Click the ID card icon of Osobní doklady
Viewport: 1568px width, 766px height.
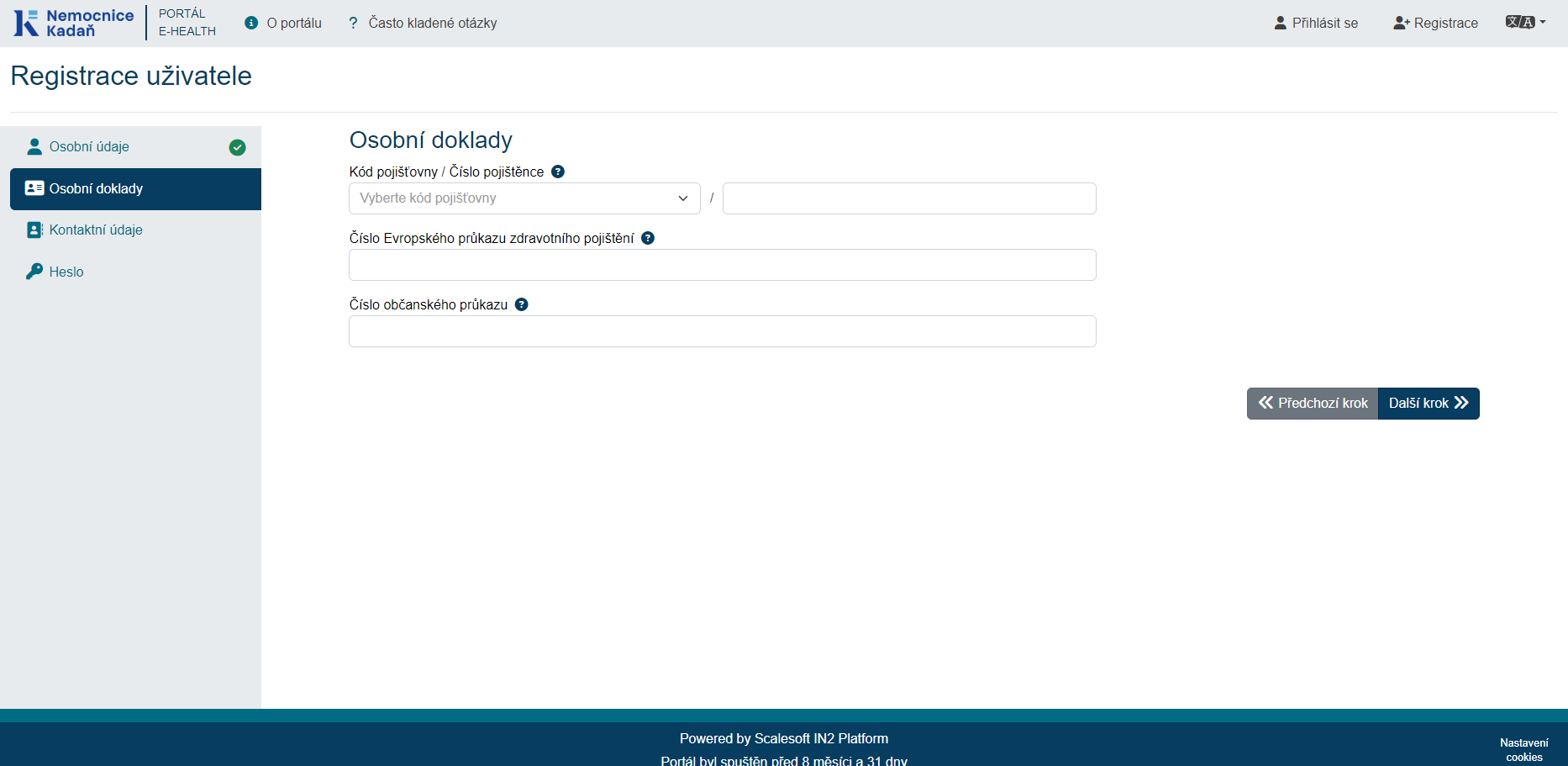(x=34, y=188)
